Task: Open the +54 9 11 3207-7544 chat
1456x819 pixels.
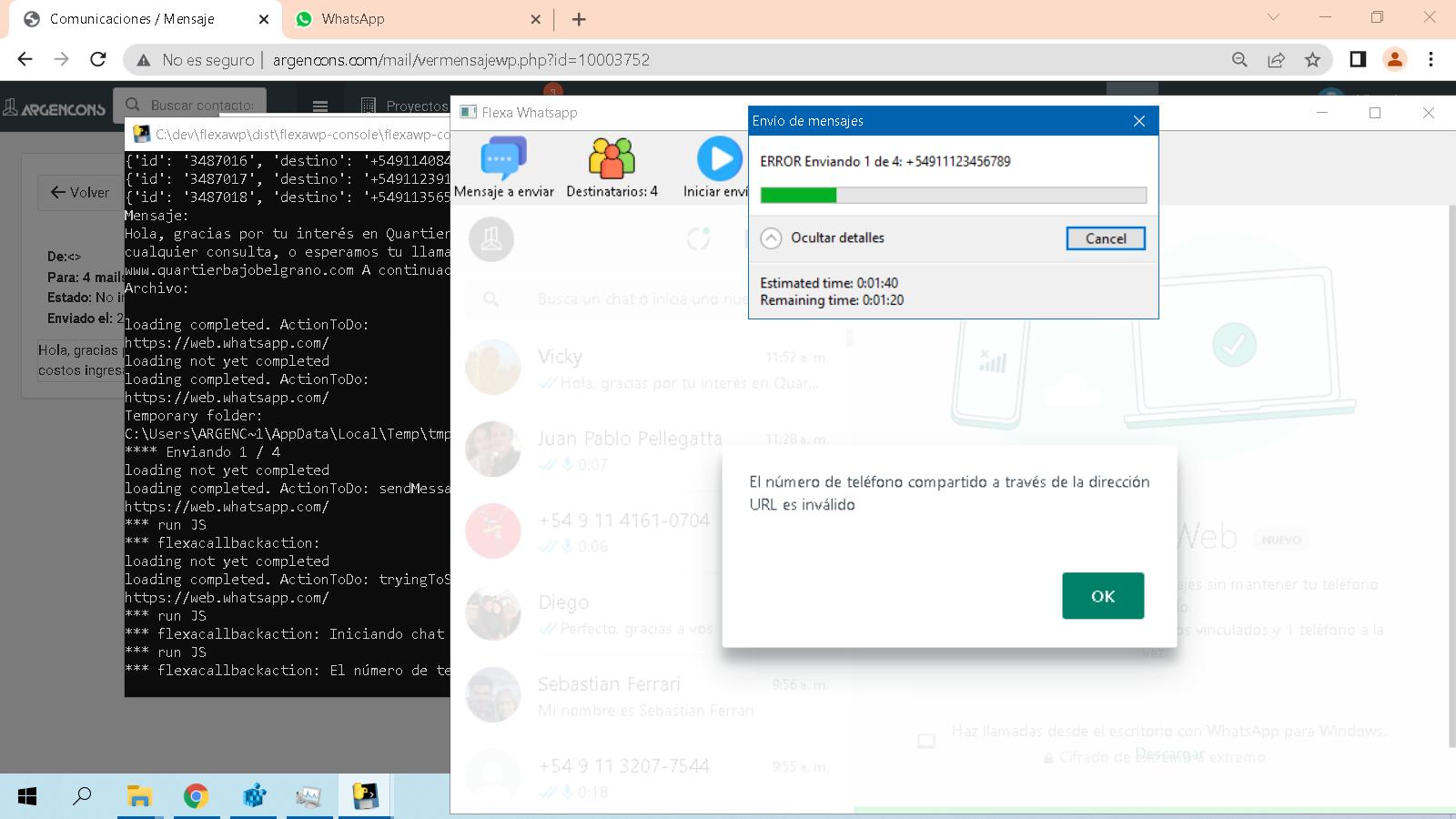Action: 651,778
